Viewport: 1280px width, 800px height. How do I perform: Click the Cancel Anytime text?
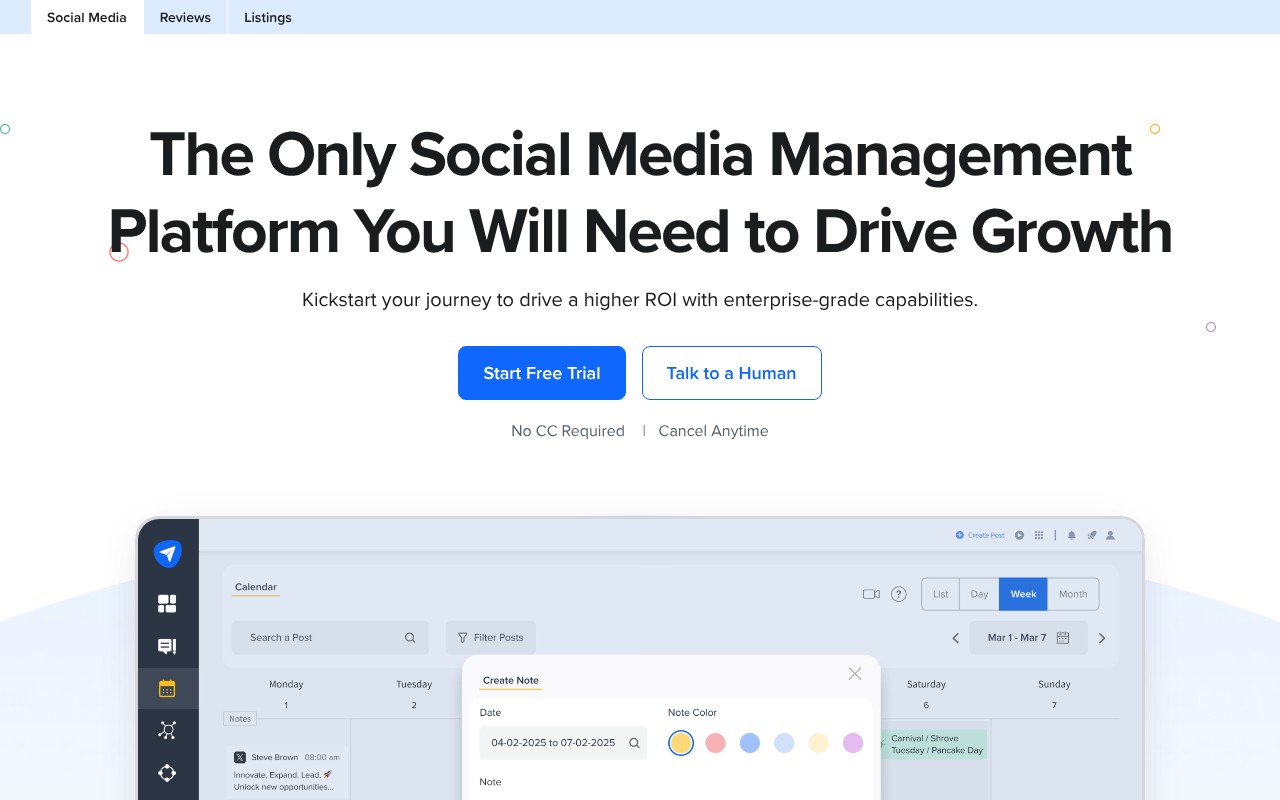click(x=713, y=431)
